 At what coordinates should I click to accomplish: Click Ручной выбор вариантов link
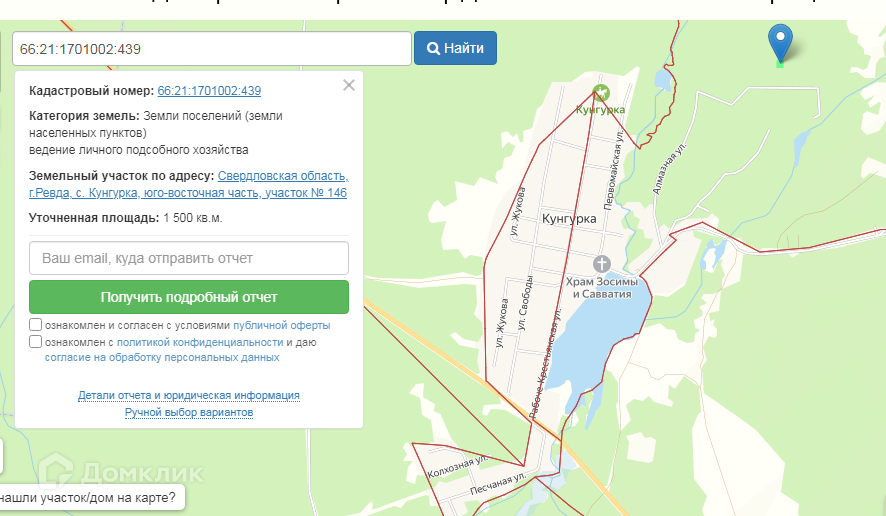[x=189, y=413]
